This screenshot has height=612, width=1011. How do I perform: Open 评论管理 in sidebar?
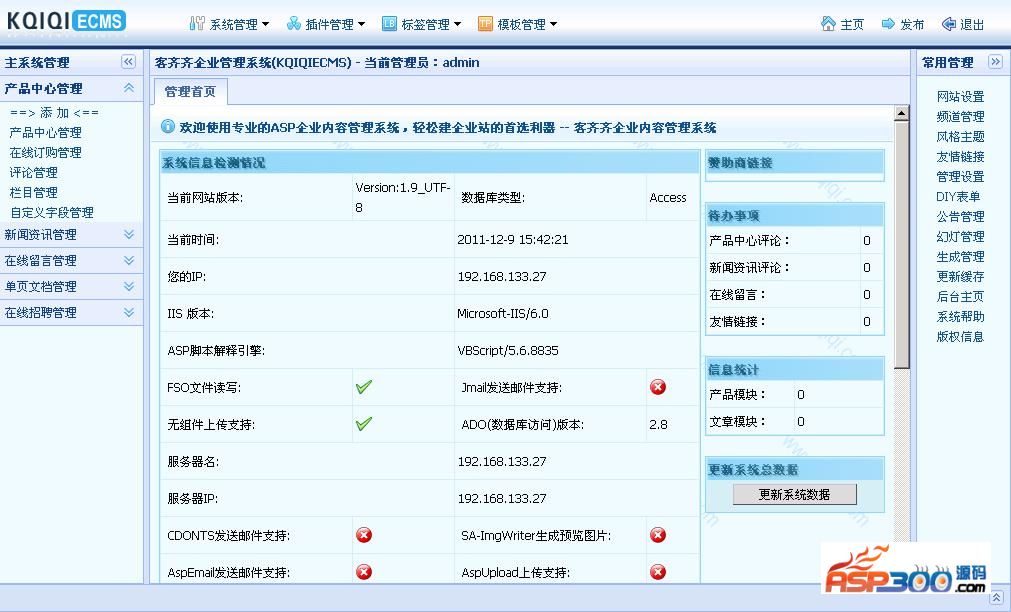34,172
